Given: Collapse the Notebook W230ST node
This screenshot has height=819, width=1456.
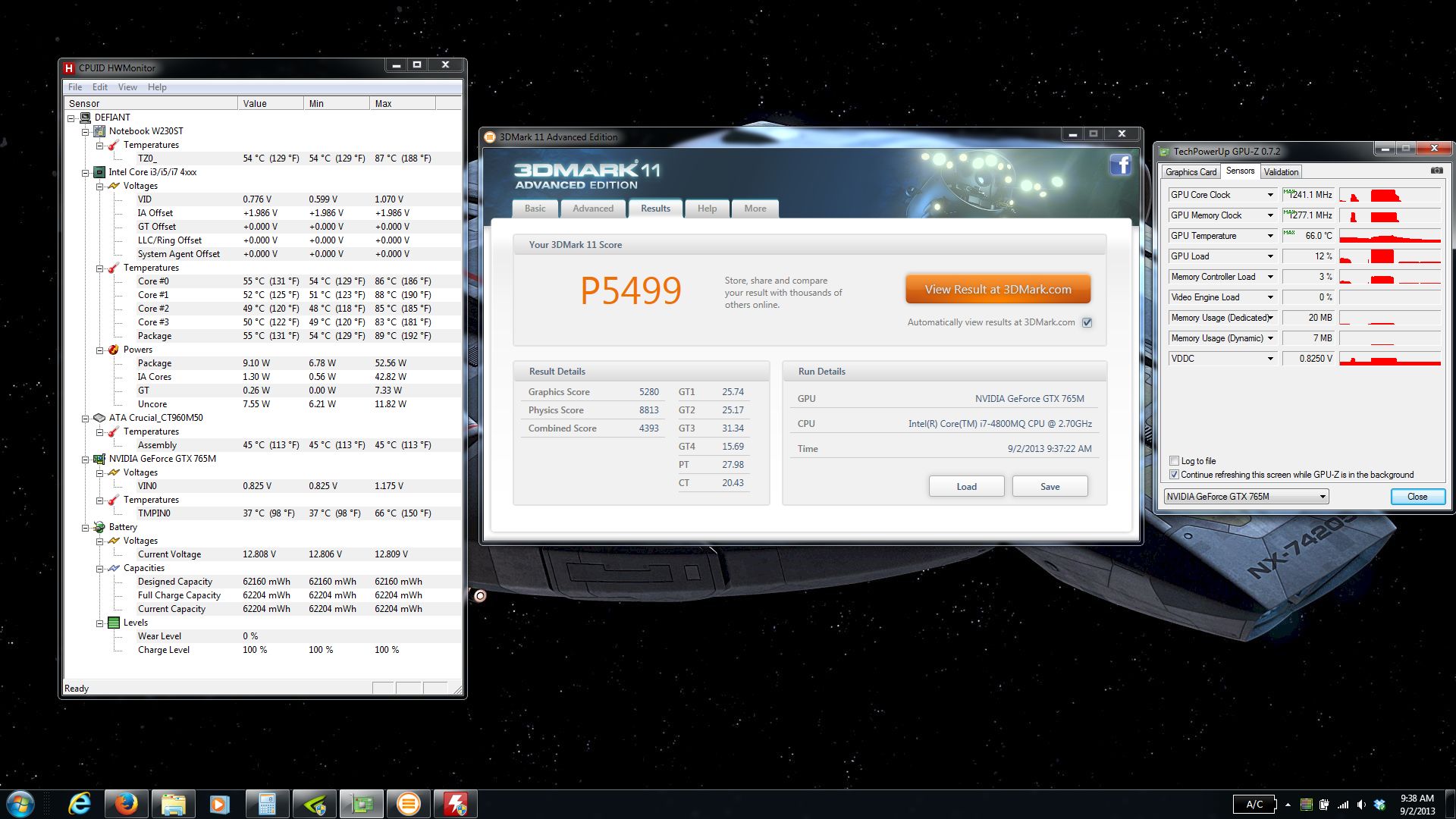Looking at the screenshot, I should coord(86,132).
